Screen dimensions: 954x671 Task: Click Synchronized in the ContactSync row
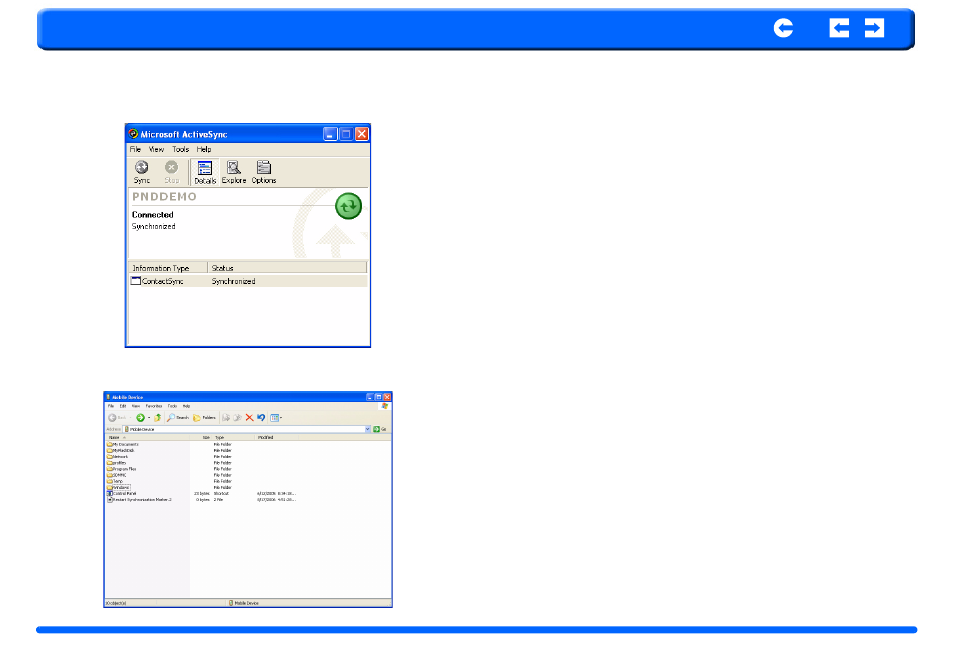coord(234,281)
